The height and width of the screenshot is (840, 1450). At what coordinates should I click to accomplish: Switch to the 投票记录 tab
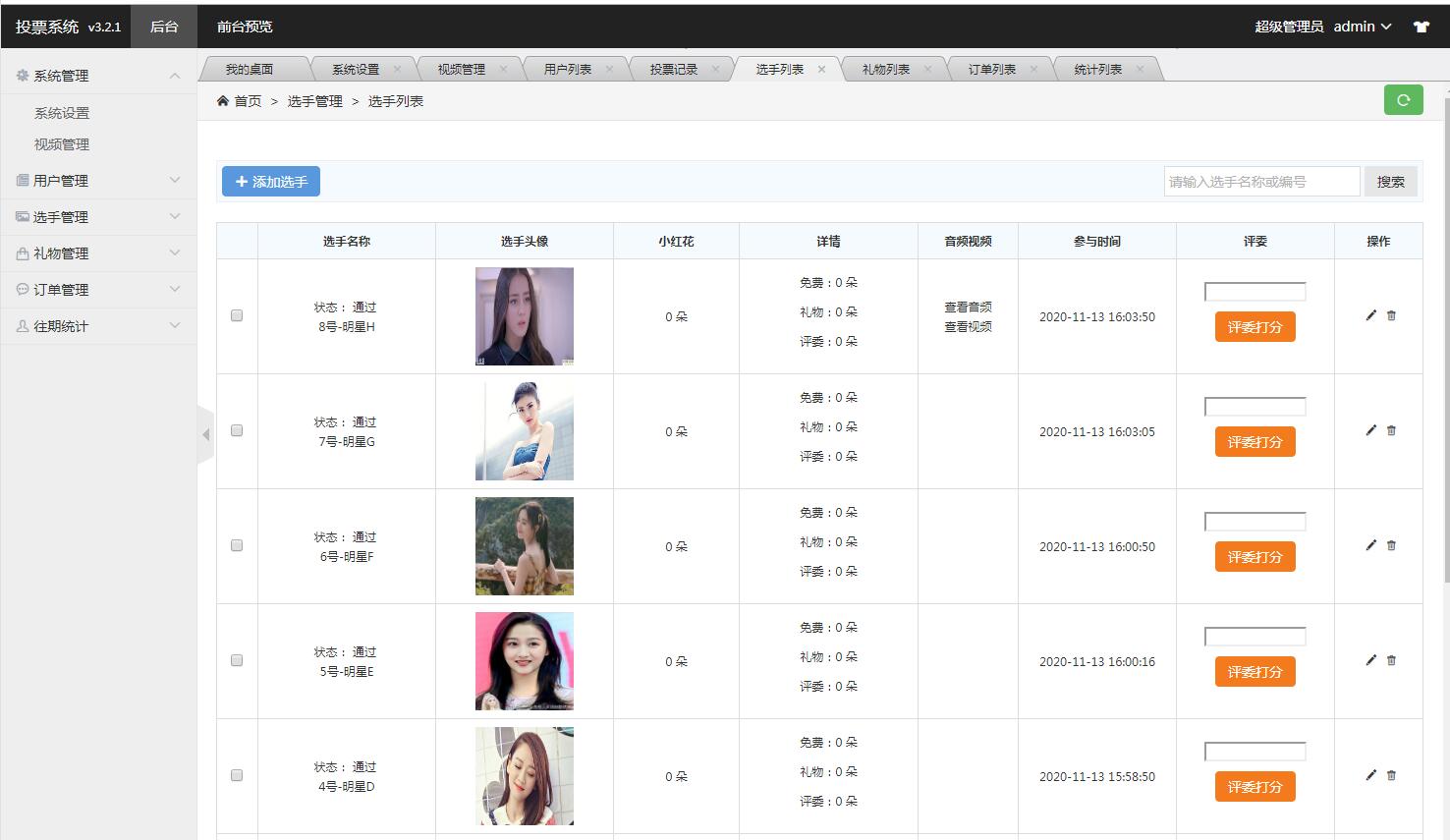673,69
